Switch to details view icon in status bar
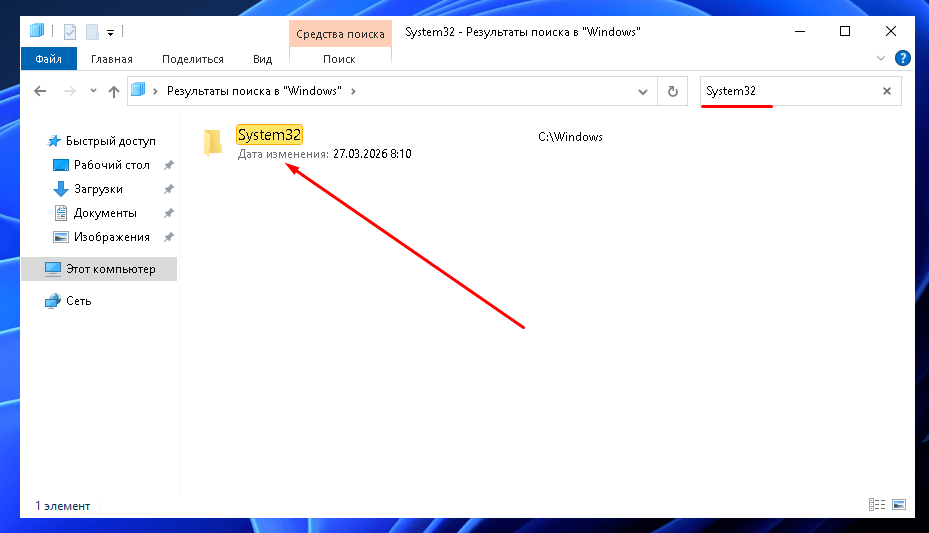The height and width of the screenshot is (533, 929). pyautogui.click(x=877, y=505)
